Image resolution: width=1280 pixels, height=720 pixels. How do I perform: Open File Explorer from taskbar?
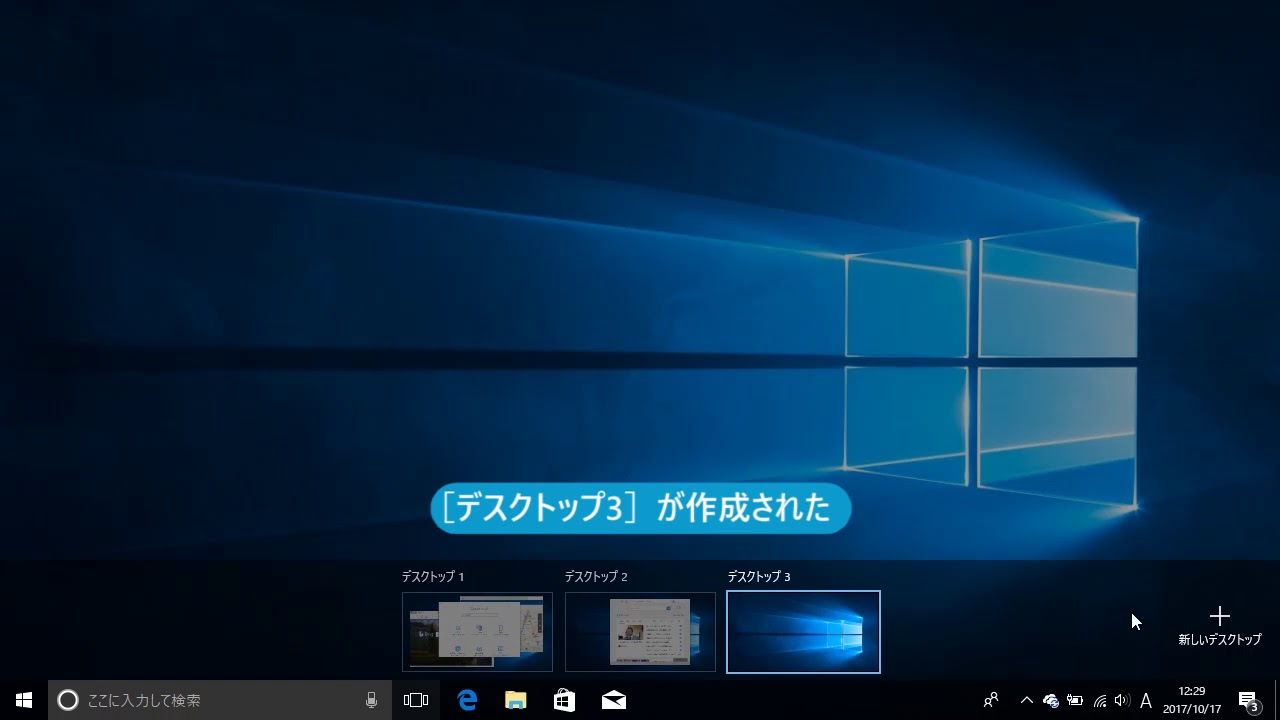516,700
